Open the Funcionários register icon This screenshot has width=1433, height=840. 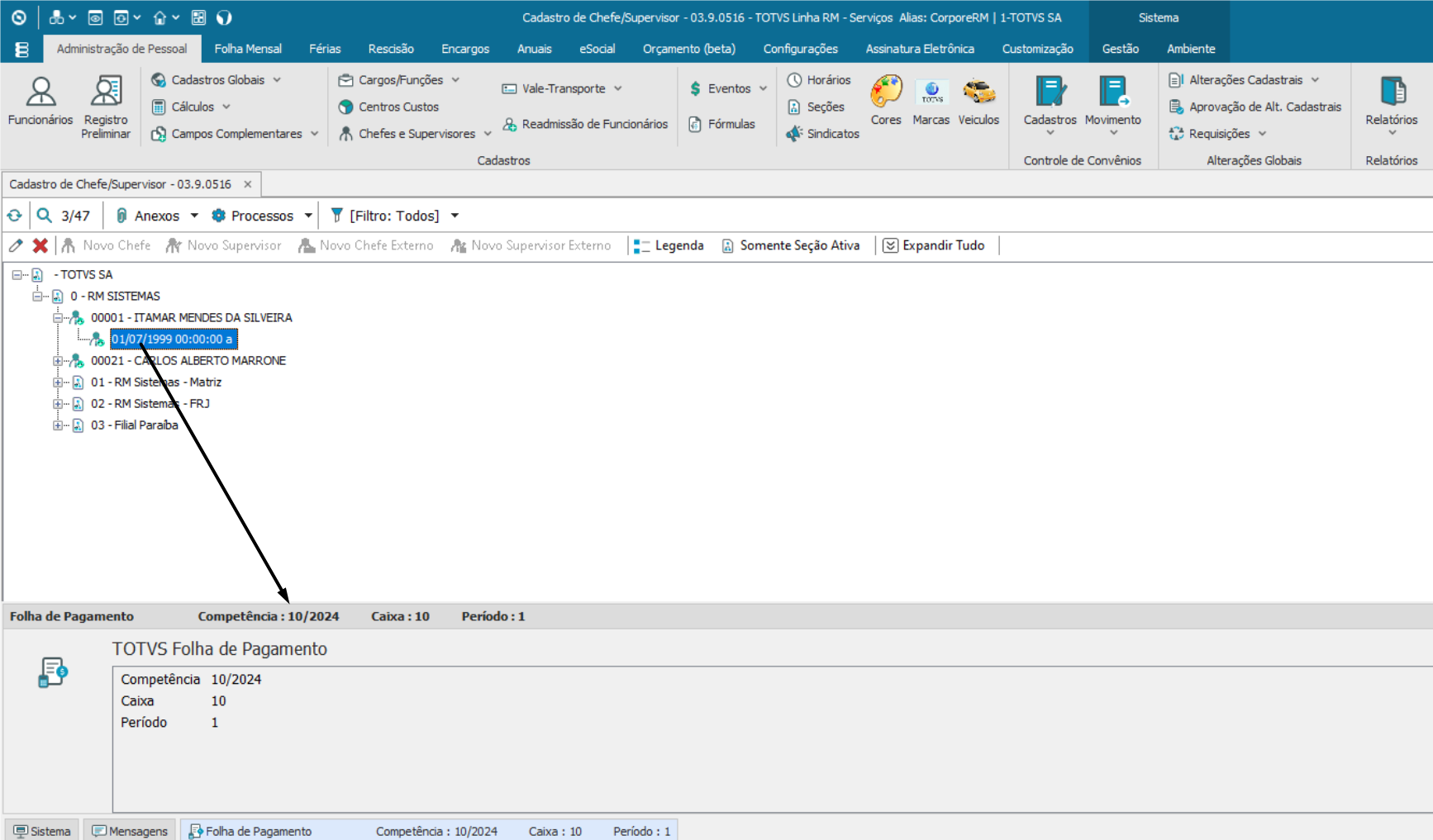tap(40, 101)
